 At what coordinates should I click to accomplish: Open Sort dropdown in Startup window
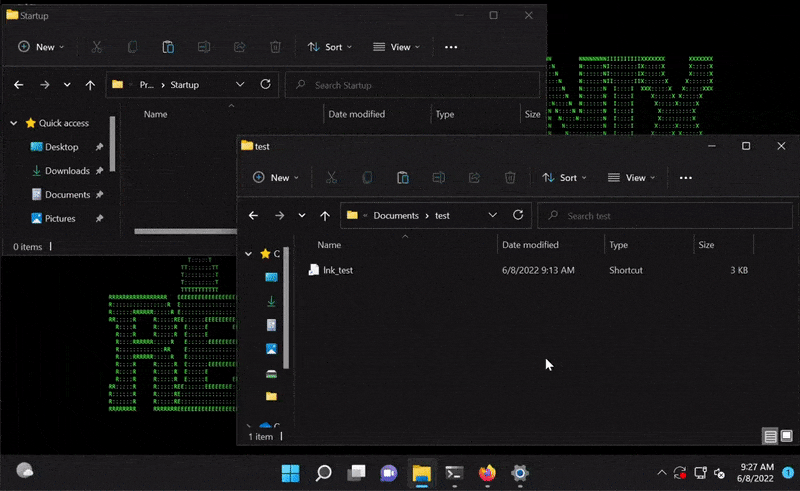[x=325, y=47]
